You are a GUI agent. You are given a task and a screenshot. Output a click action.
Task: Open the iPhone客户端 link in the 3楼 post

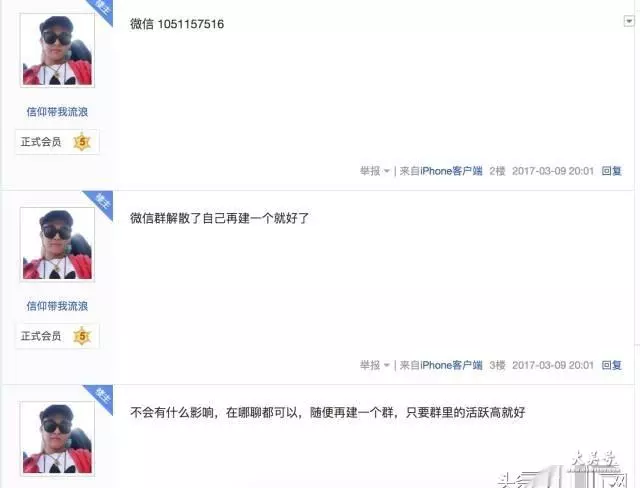click(x=451, y=365)
